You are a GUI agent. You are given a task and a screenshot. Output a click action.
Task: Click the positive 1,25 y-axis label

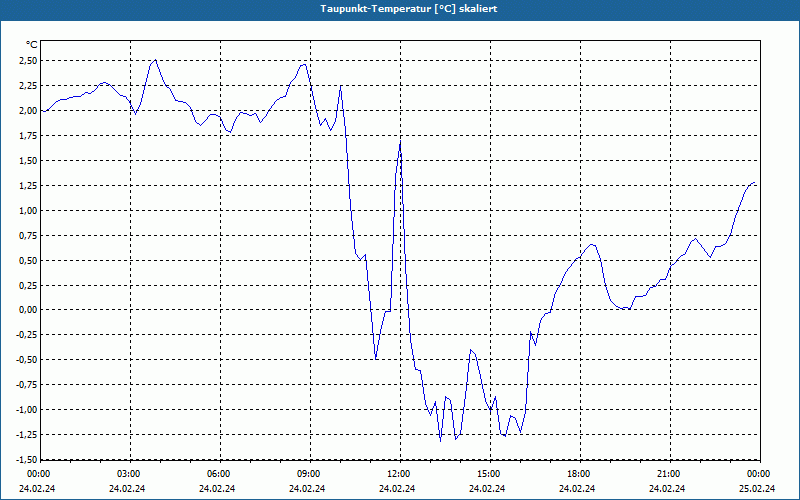(x=28, y=186)
